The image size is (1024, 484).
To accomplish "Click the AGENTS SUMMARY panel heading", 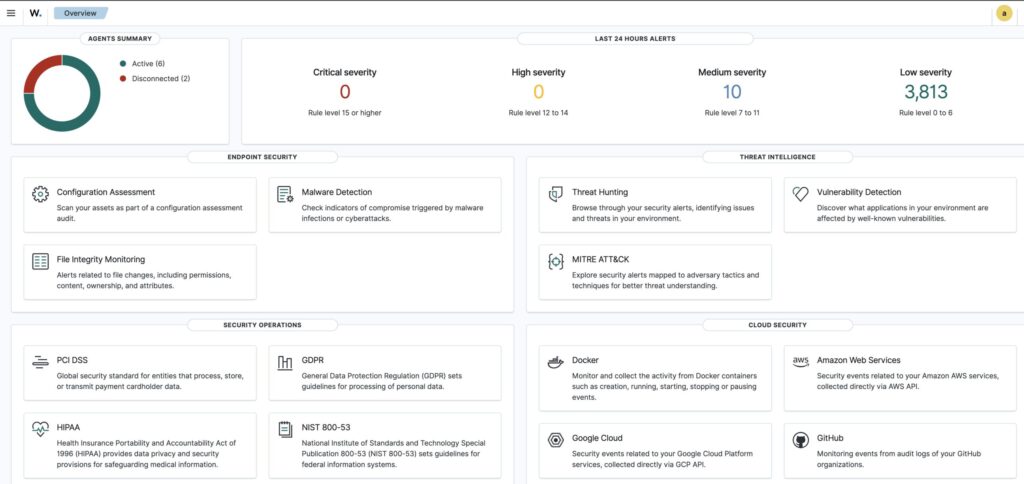I will coord(120,39).
